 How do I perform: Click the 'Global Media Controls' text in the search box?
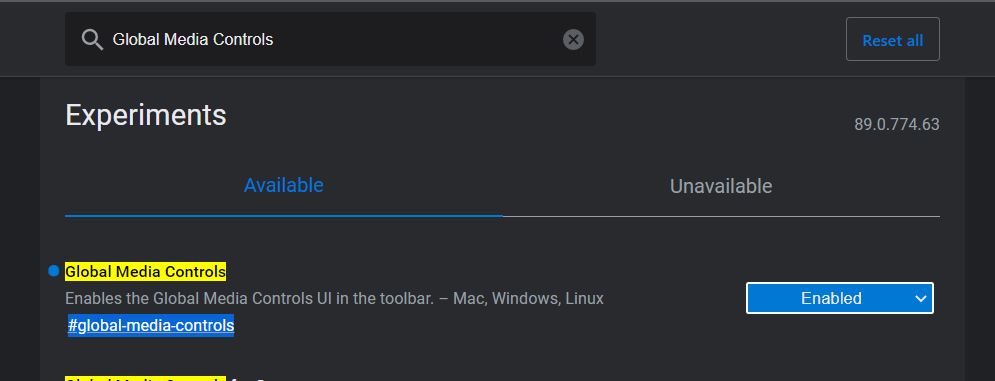coord(193,39)
